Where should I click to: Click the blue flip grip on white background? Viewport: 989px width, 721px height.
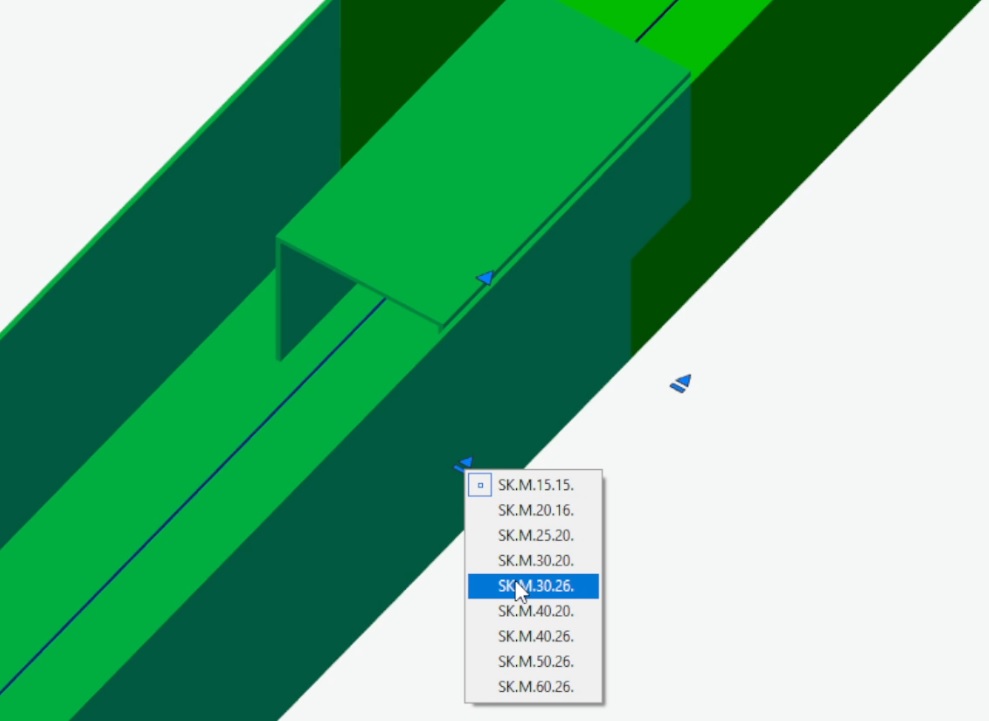coord(681,384)
